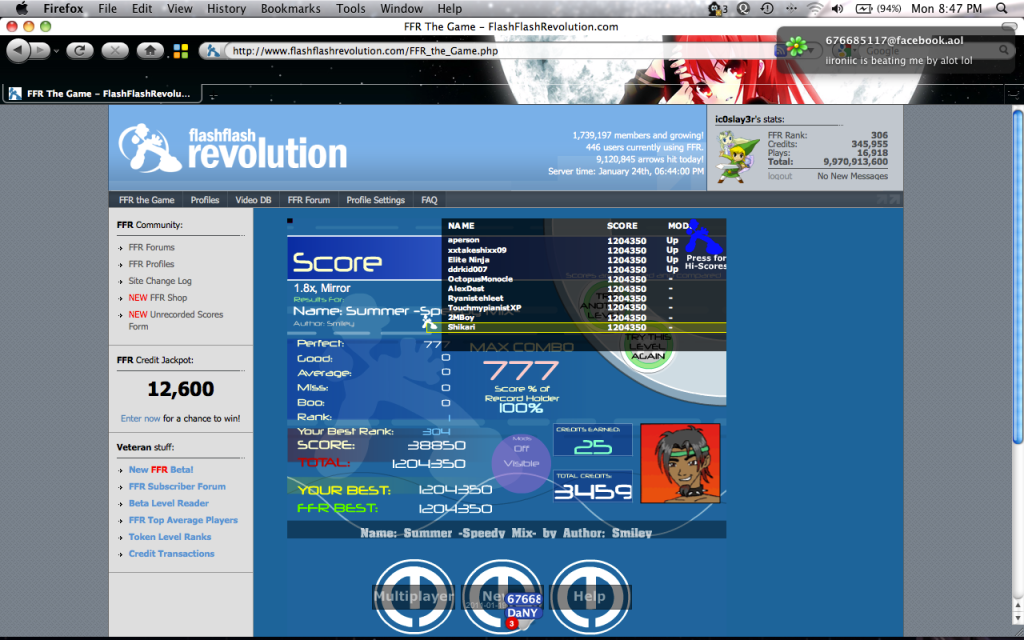Click the Multiplayer button

click(413, 597)
